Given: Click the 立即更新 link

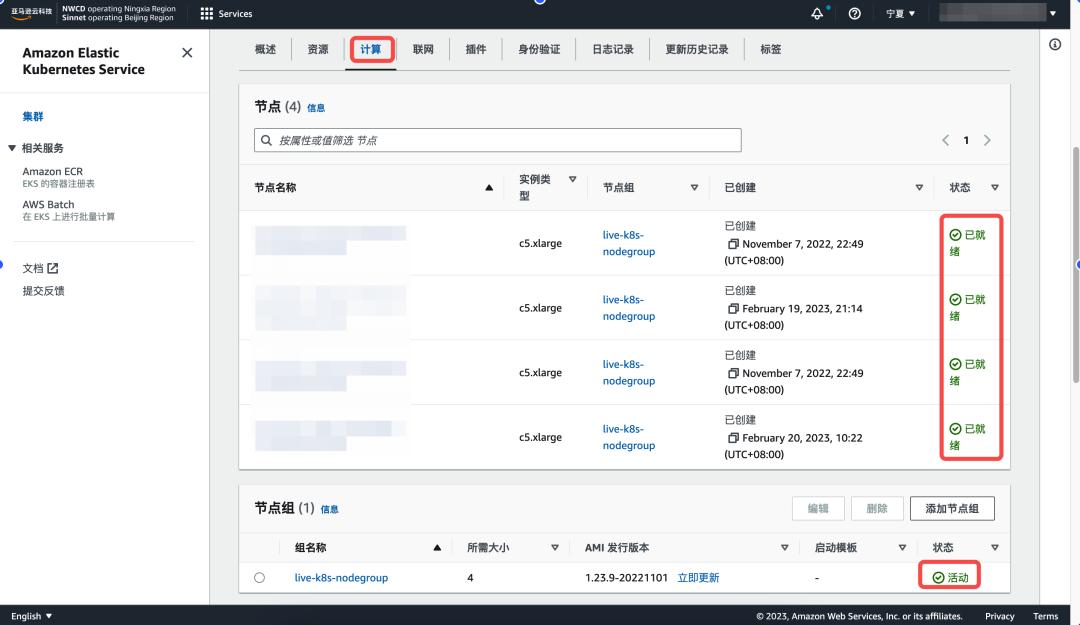Looking at the screenshot, I should (x=698, y=577).
